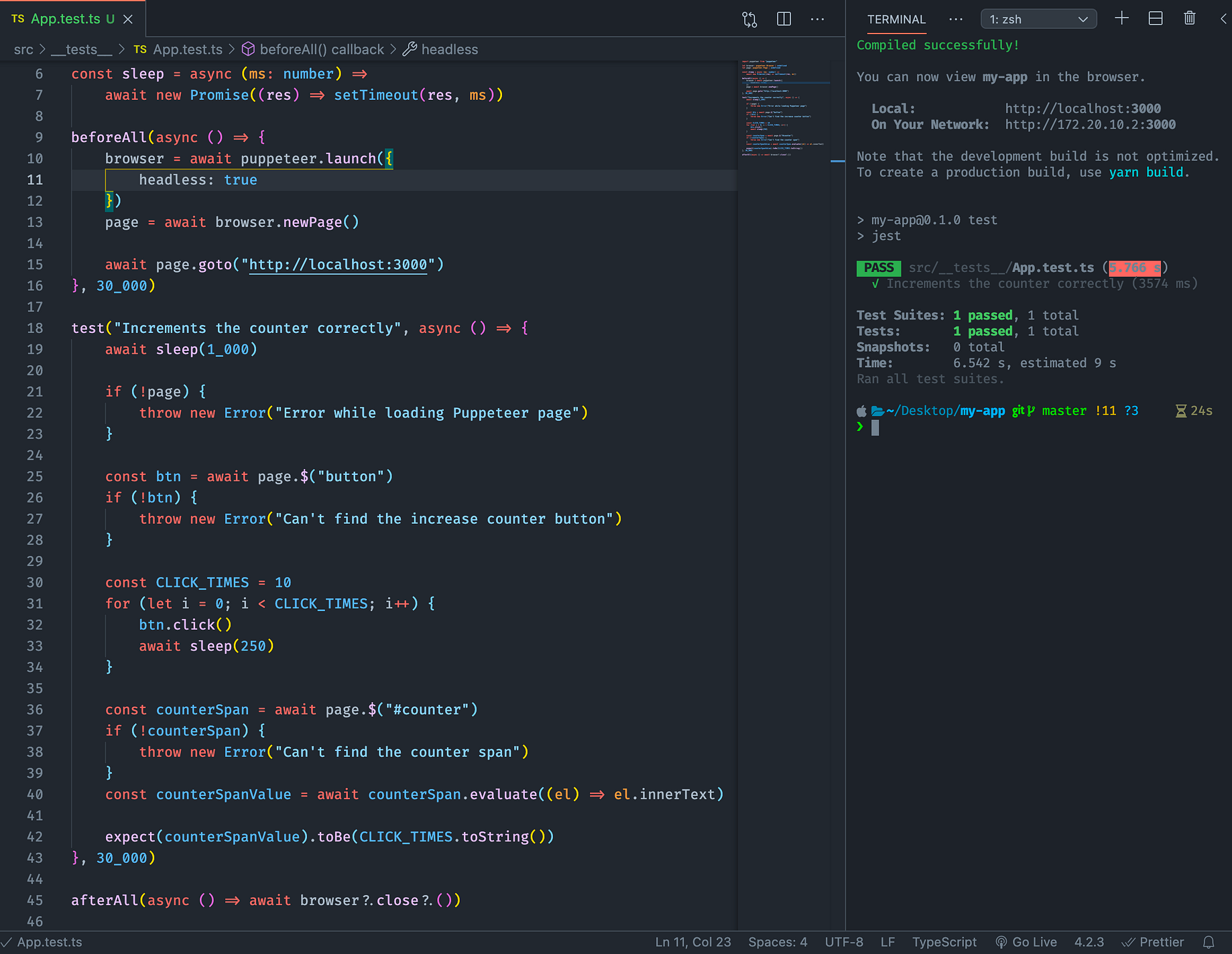Open editor More Actions ellipsis icon
1232x954 pixels.
coord(817,19)
